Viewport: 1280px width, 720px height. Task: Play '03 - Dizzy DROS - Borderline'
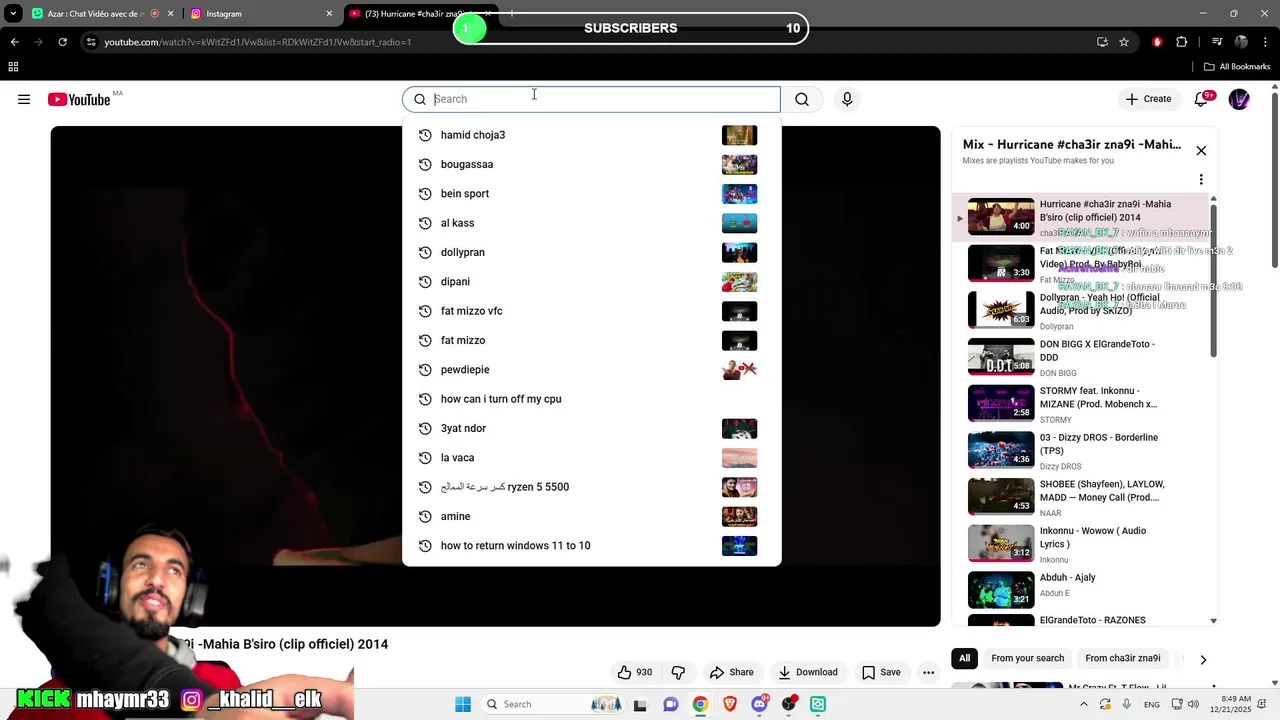1080,451
